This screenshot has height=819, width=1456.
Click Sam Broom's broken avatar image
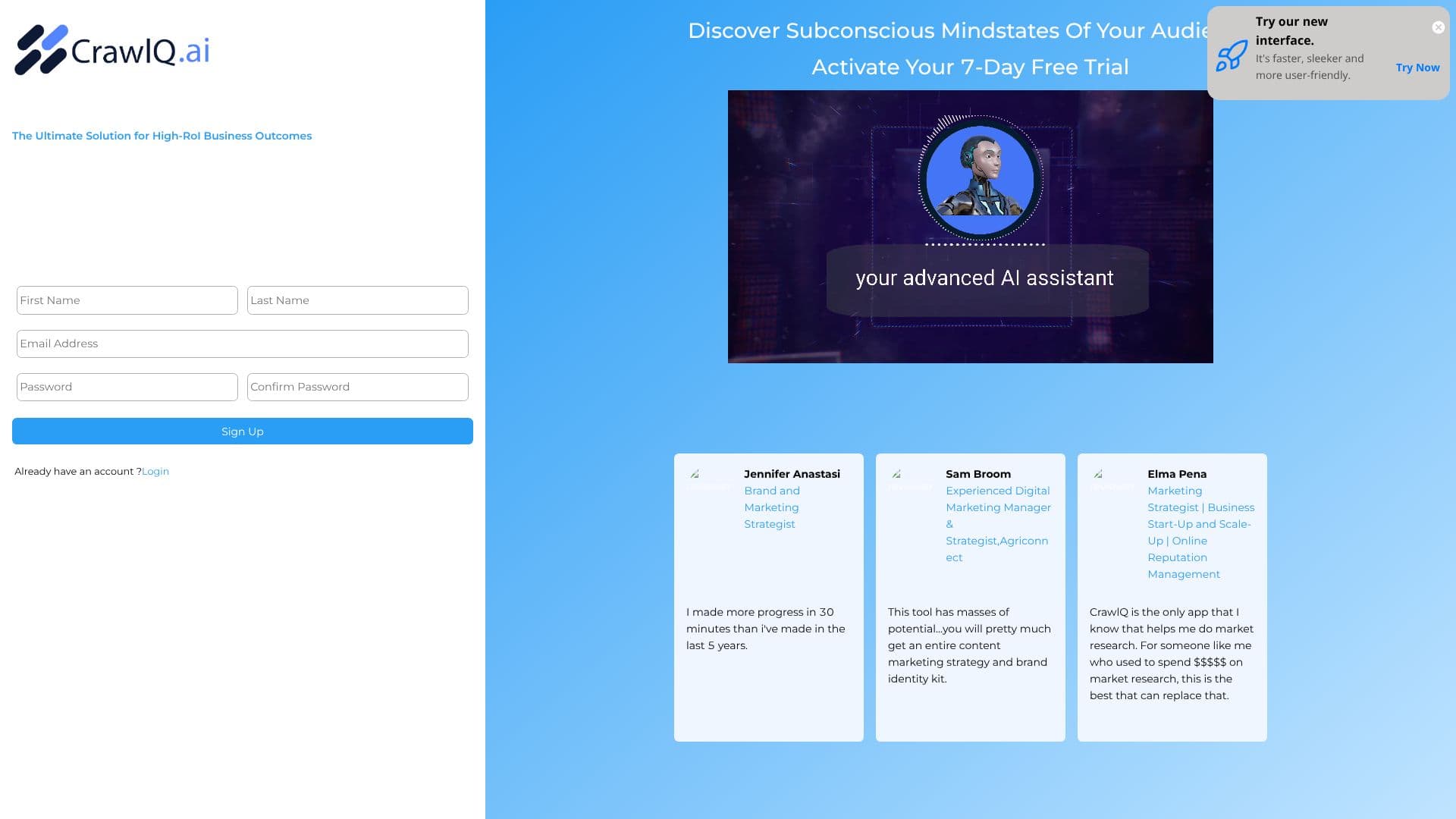click(x=909, y=481)
